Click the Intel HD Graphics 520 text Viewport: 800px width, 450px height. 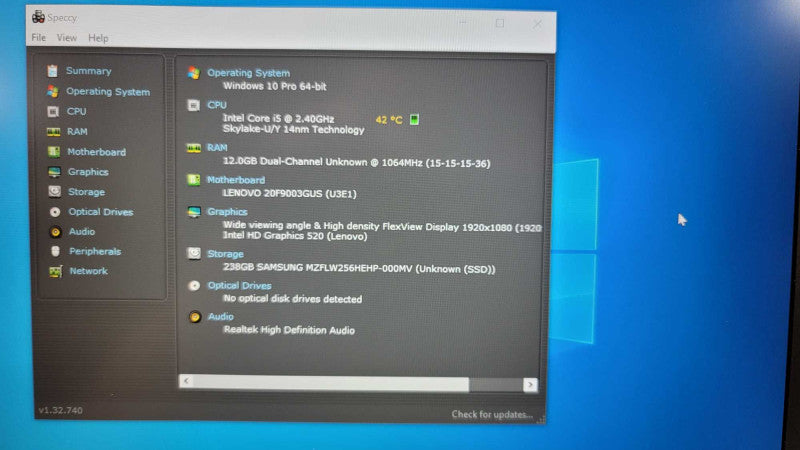tap(295, 236)
